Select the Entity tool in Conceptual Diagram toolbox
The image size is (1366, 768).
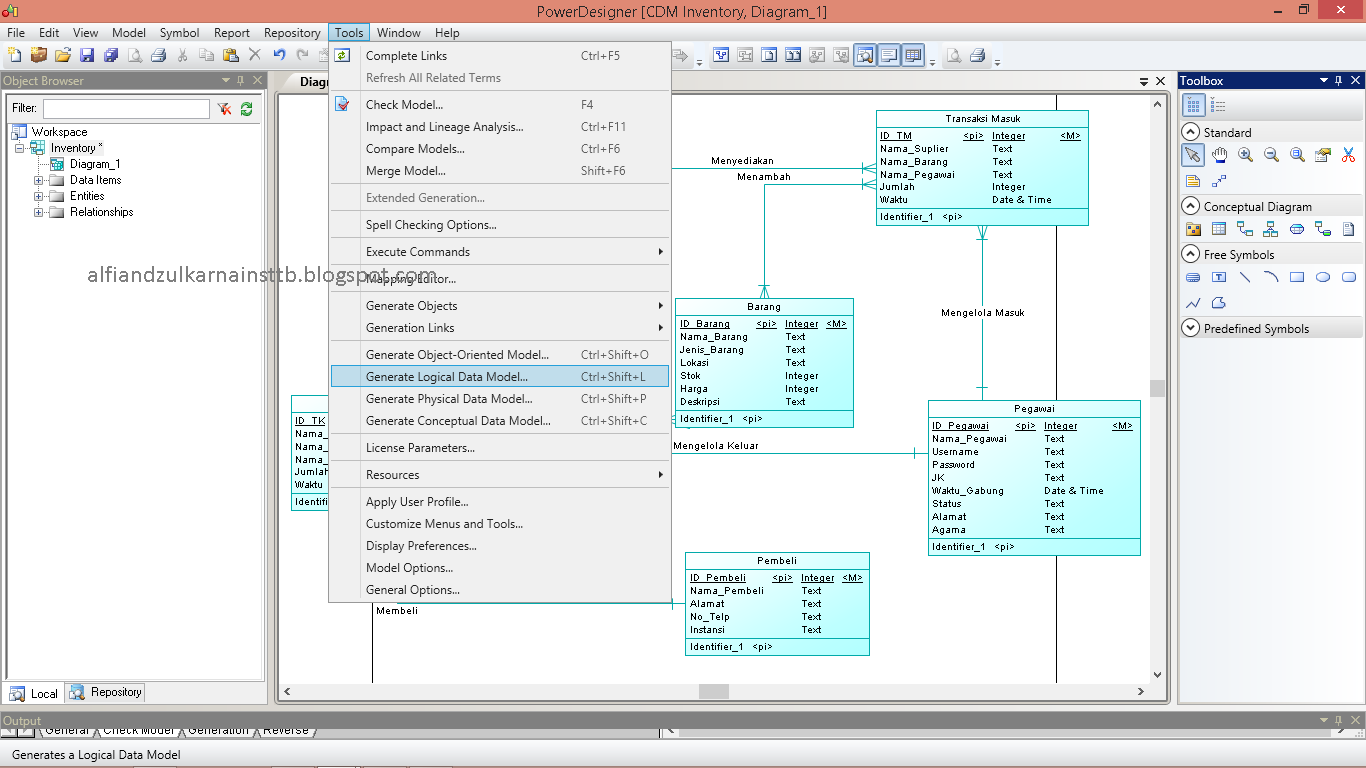coord(1218,229)
